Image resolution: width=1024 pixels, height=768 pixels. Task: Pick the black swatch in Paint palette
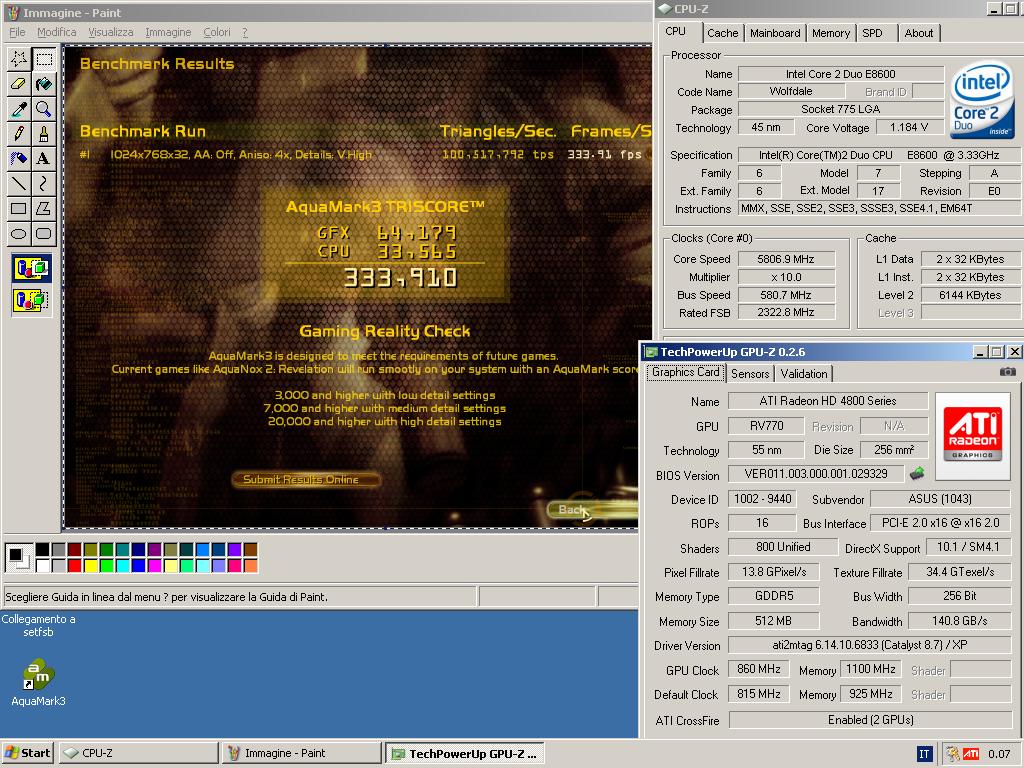42,550
